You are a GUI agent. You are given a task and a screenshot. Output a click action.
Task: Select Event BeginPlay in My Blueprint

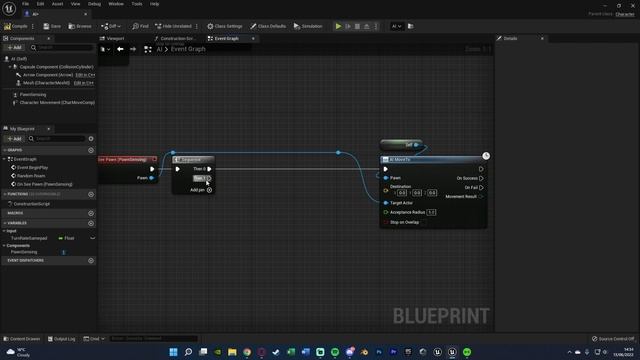coord(32,168)
